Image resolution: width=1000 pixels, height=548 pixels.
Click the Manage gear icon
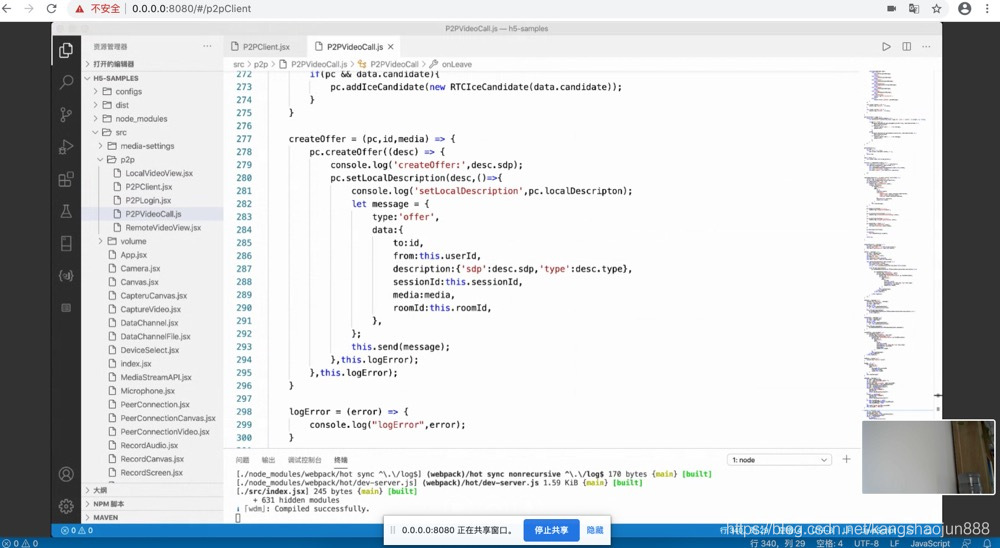[x=66, y=506]
